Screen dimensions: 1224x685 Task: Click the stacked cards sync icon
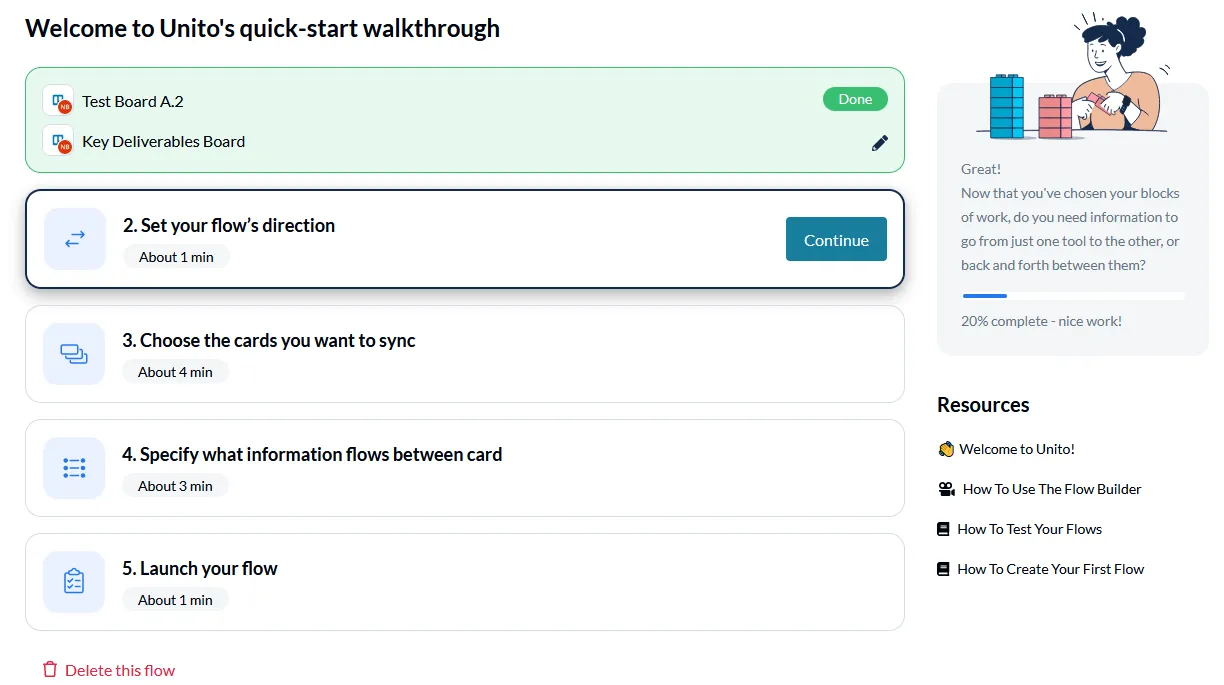tap(74, 354)
